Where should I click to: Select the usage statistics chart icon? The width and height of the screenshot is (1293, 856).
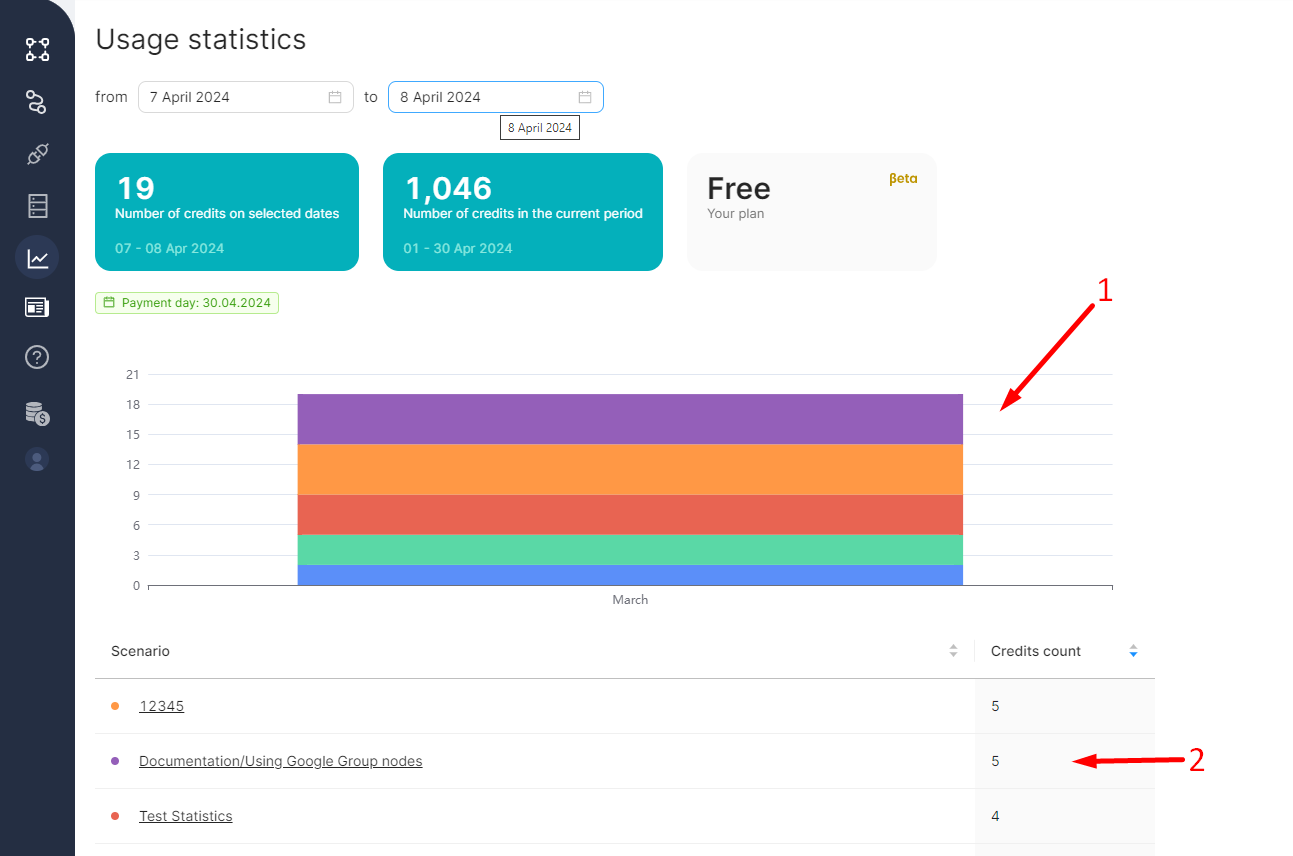[x=37, y=258]
